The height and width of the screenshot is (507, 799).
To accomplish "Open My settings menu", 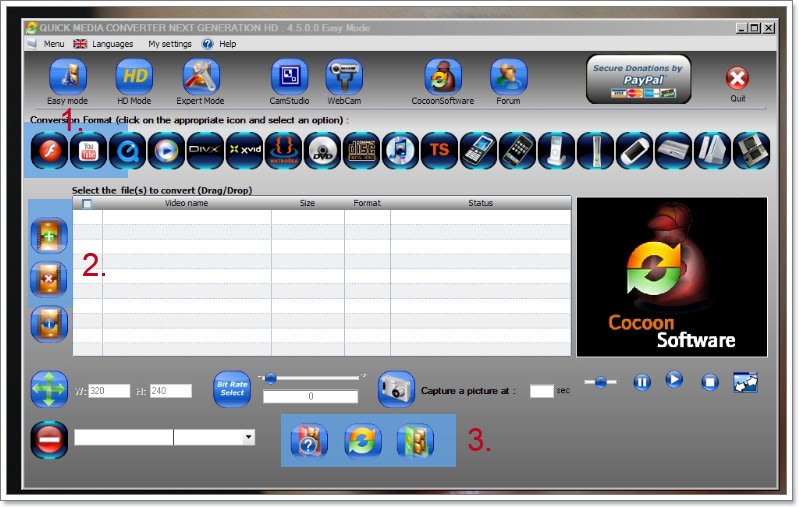I will (170, 44).
